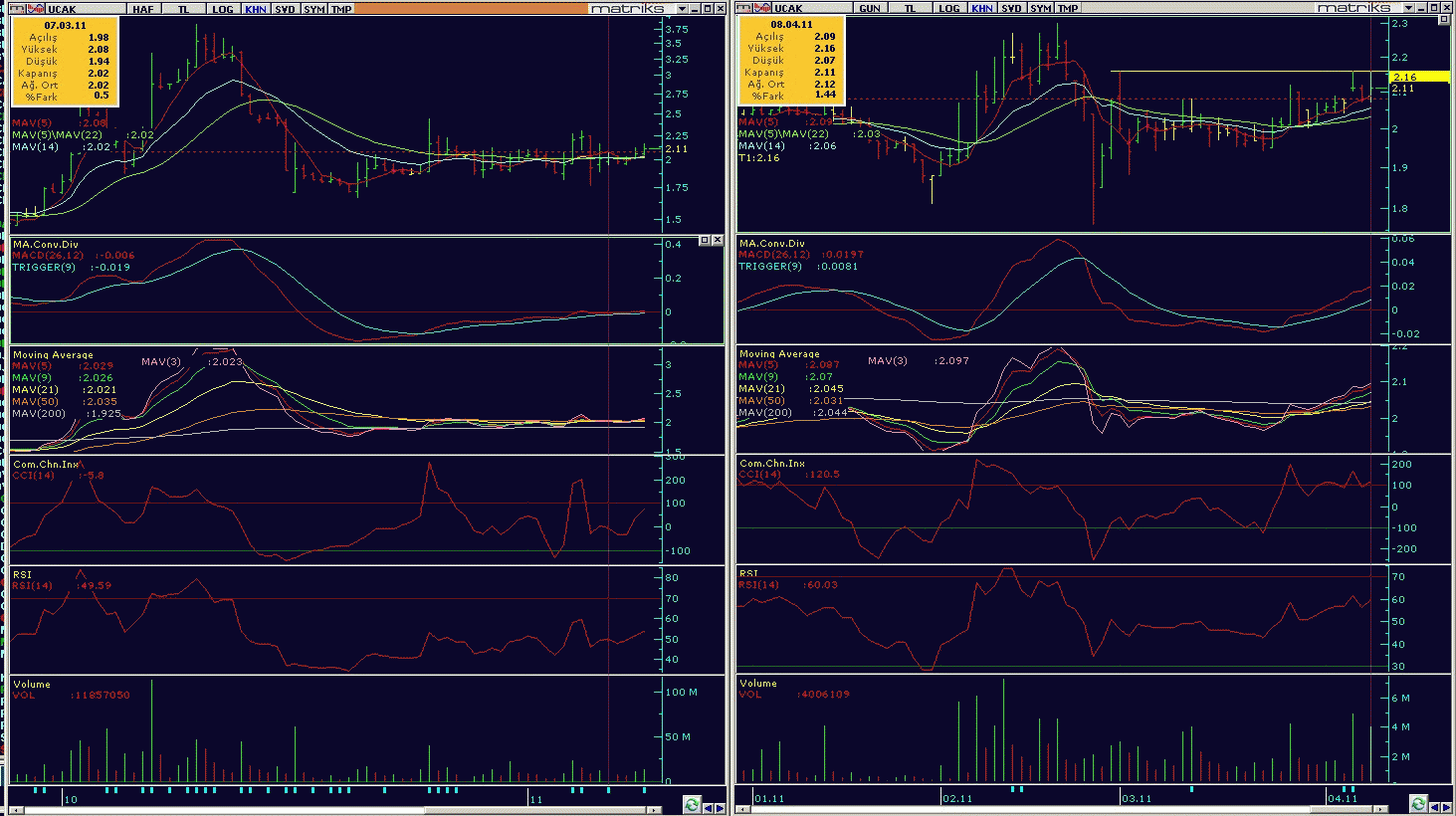The height and width of the screenshot is (816, 1456).
Task: Click the refresh icon in right chart
Action: point(1419,804)
